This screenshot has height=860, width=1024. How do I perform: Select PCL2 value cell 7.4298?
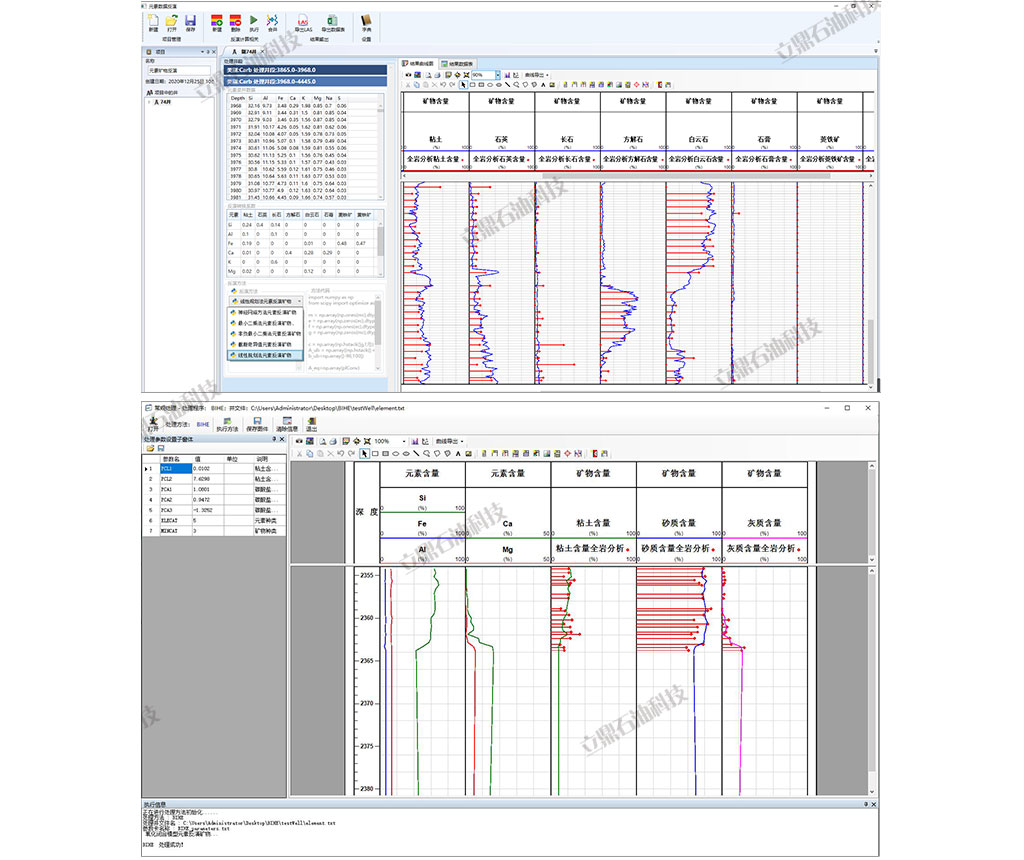point(208,479)
